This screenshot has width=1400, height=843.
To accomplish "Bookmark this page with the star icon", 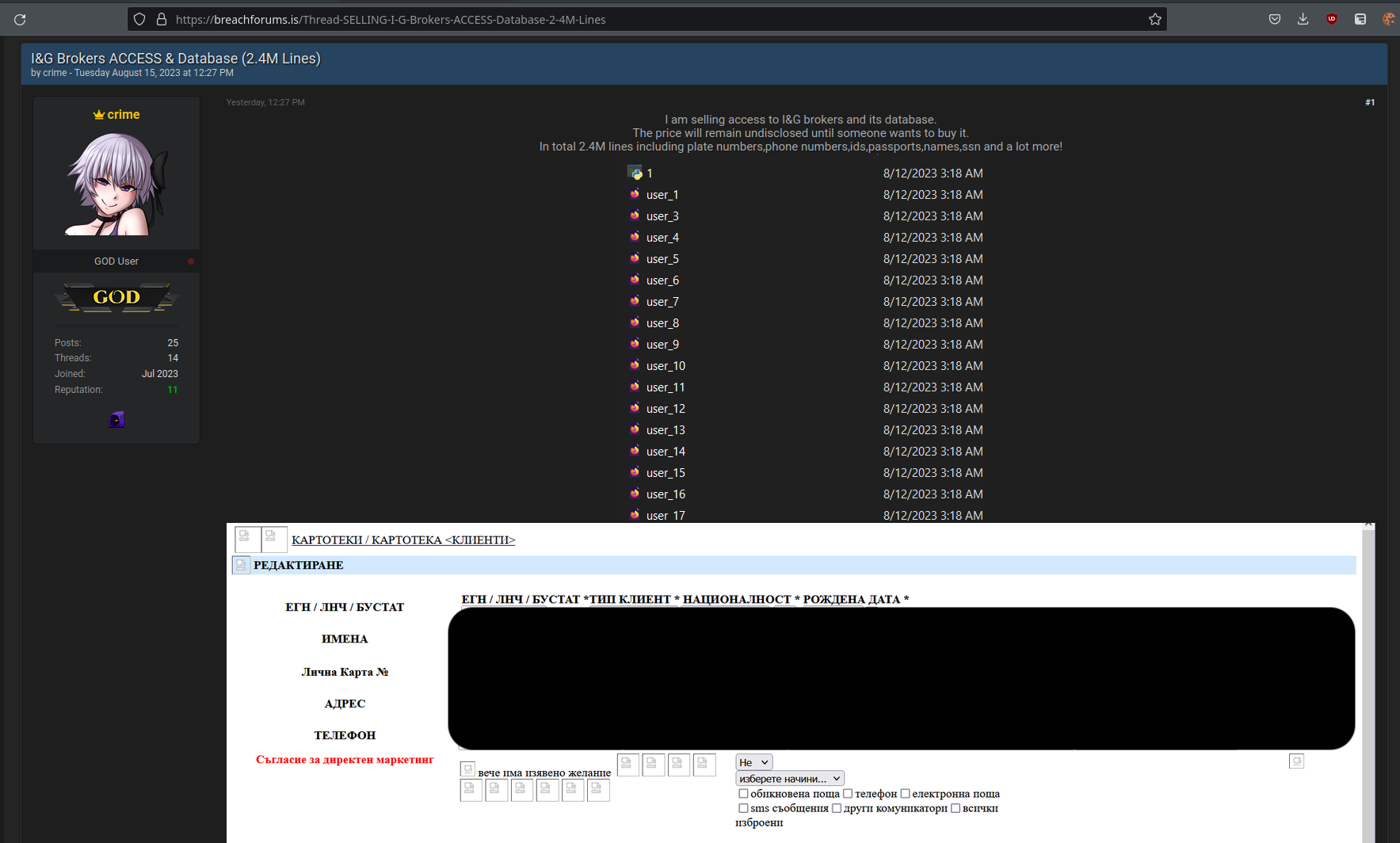I will [x=1154, y=19].
